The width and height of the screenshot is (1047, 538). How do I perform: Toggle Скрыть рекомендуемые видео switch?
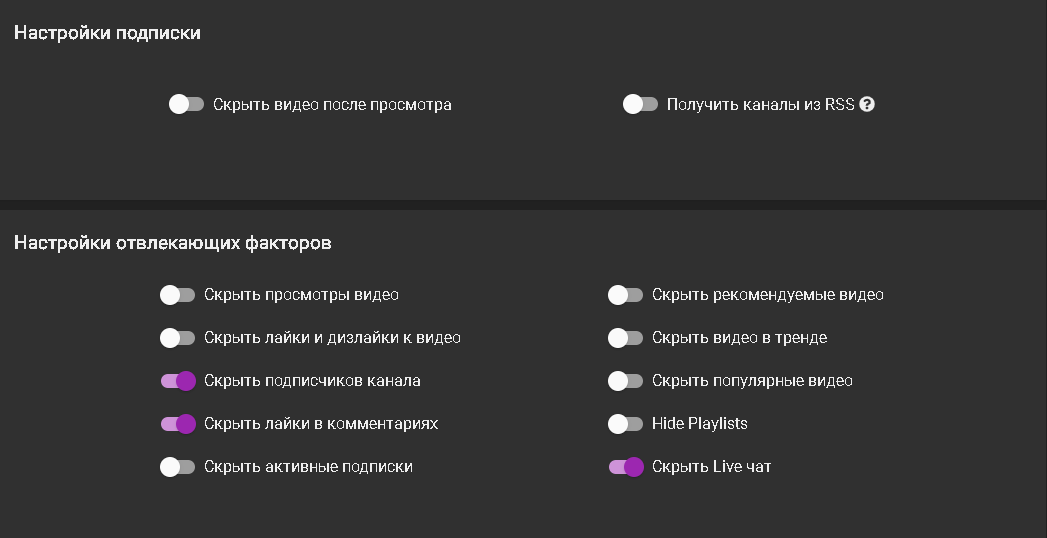coord(625,295)
